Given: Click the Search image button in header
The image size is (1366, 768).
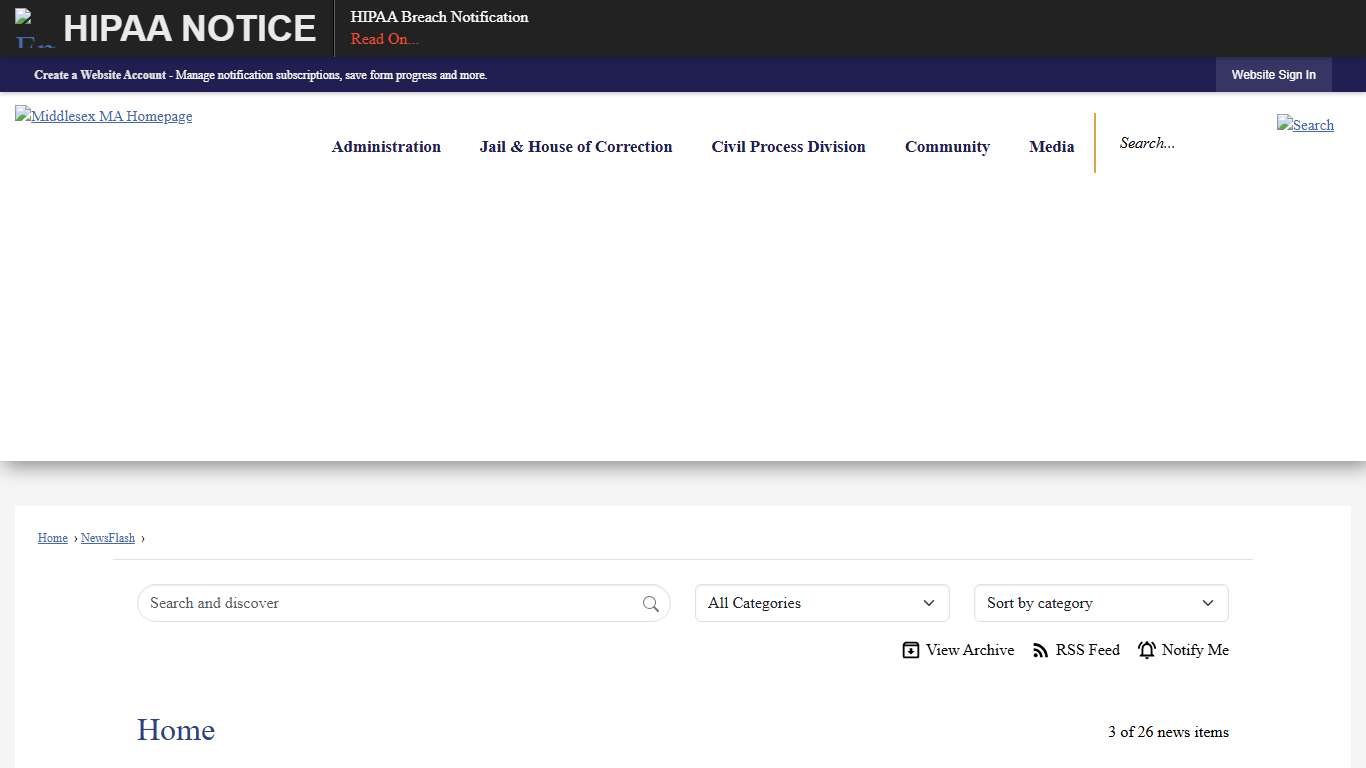Looking at the screenshot, I should click(1304, 125).
